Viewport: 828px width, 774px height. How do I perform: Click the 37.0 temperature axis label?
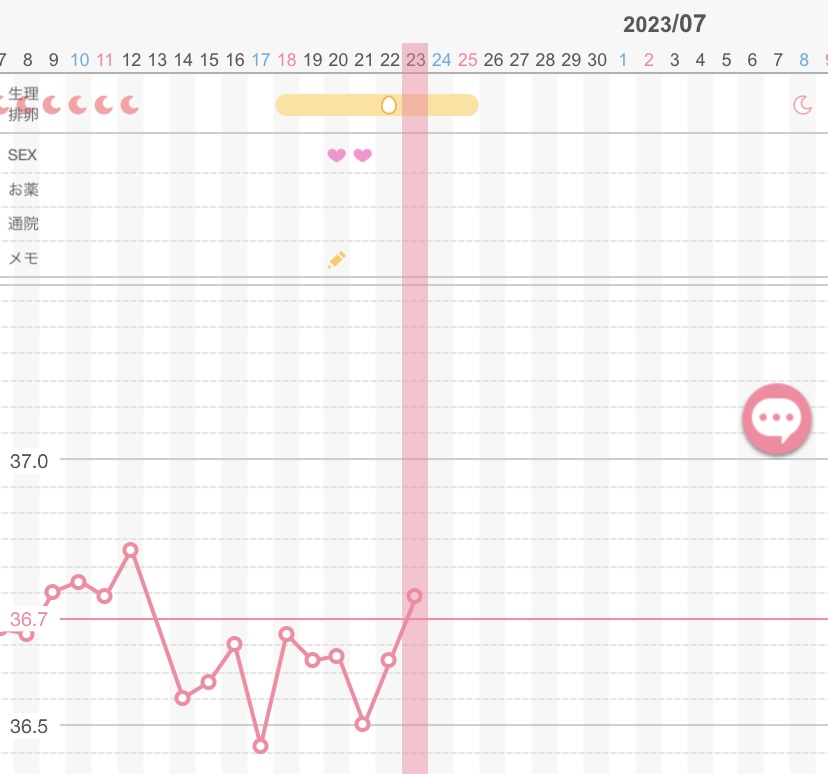[29, 461]
